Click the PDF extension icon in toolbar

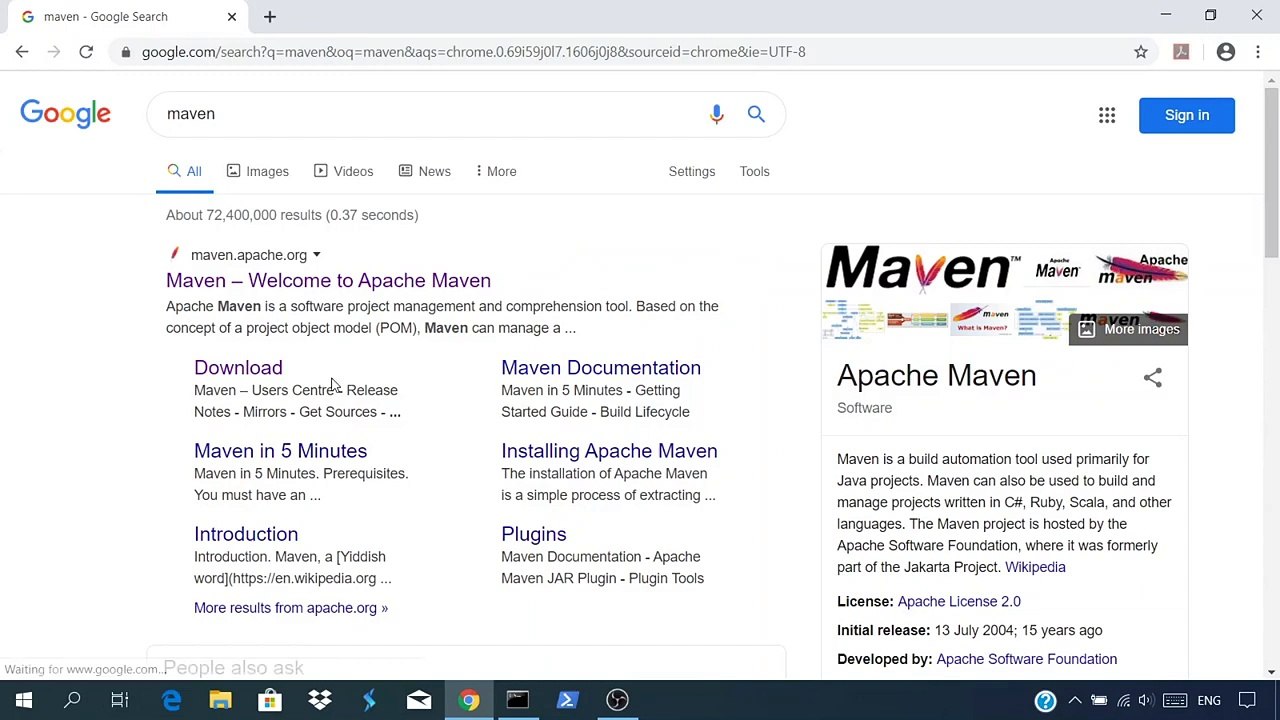tap(1181, 52)
